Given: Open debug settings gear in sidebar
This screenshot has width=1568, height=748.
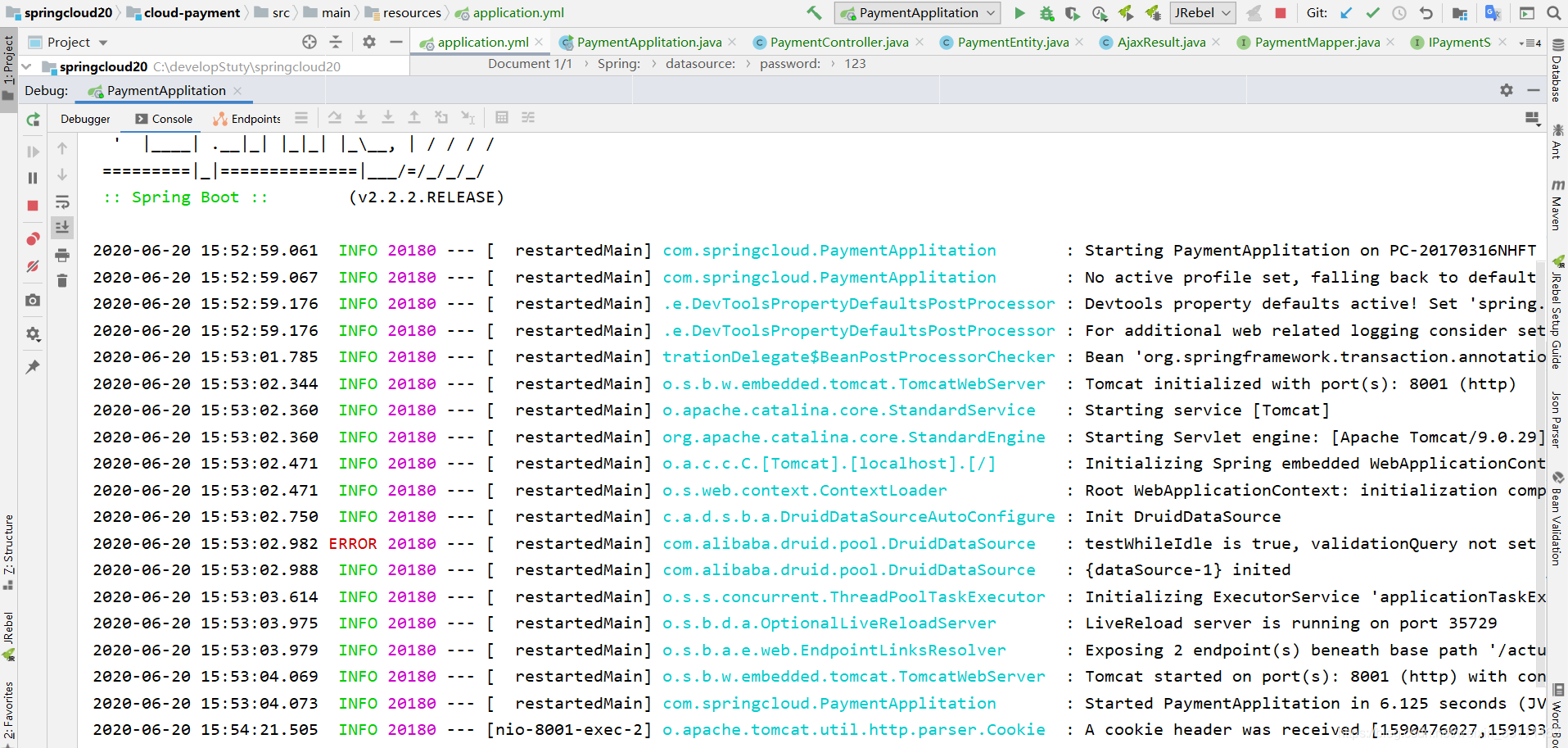Looking at the screenshot, I should pos(33,334).
